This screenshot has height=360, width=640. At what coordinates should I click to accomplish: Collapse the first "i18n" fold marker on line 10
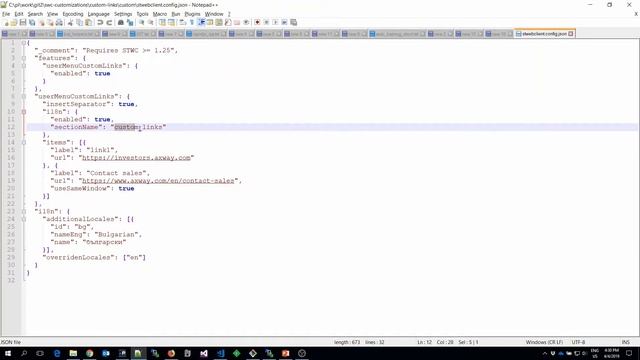click(x=24, y=111)
